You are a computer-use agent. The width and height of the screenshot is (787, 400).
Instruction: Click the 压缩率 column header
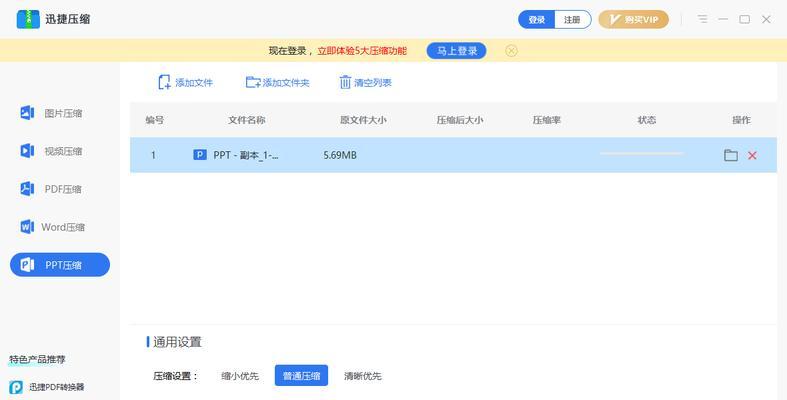[547, 120]
